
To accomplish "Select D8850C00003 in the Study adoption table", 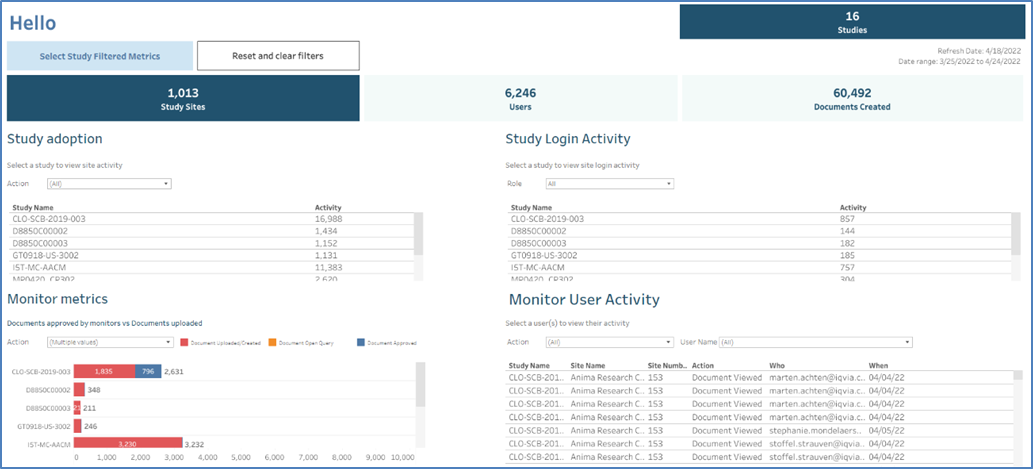I will click(40, 243).
